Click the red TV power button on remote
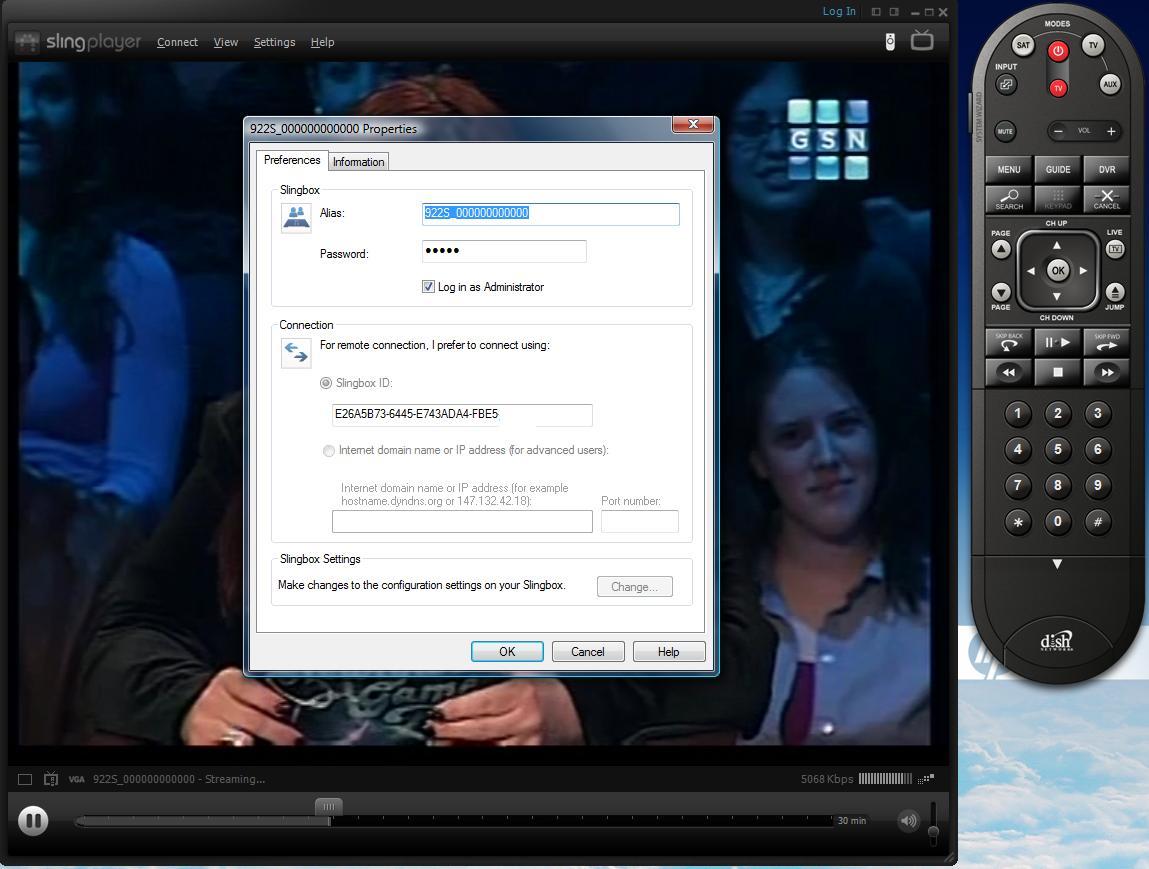The image size is (1149, 869). click(x=1057, y=88)
